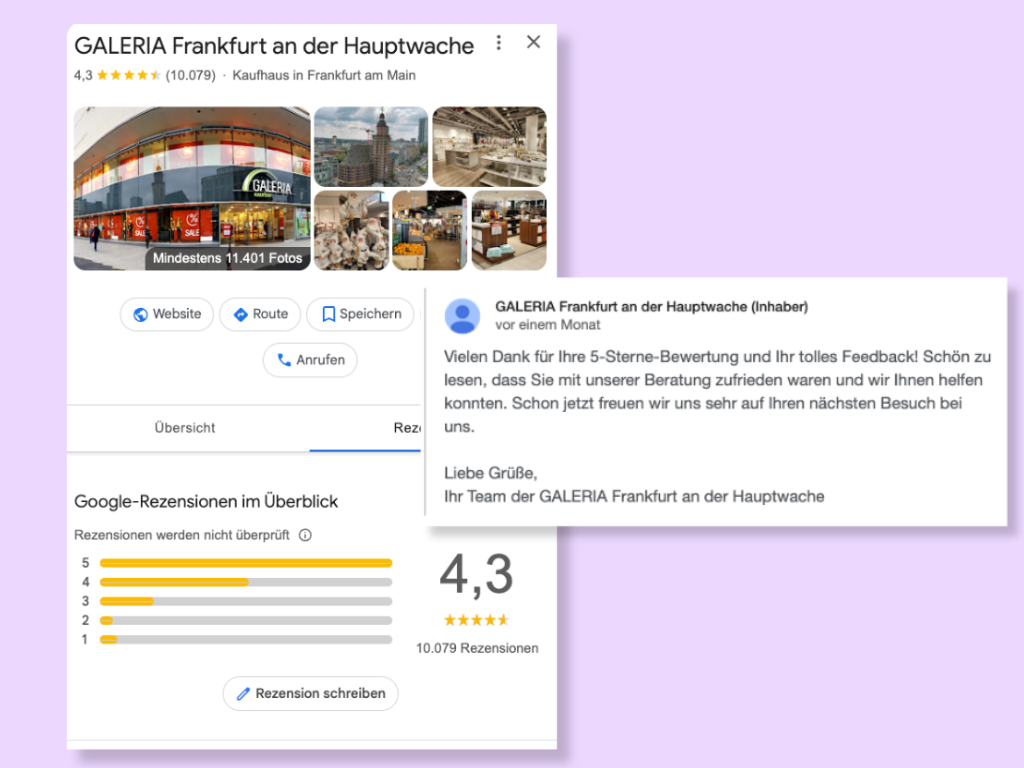1024x768 pixels.
Task: Click 'Kaufhaus in Frankfurt am Main' text
Action: (x=324, y=76)
